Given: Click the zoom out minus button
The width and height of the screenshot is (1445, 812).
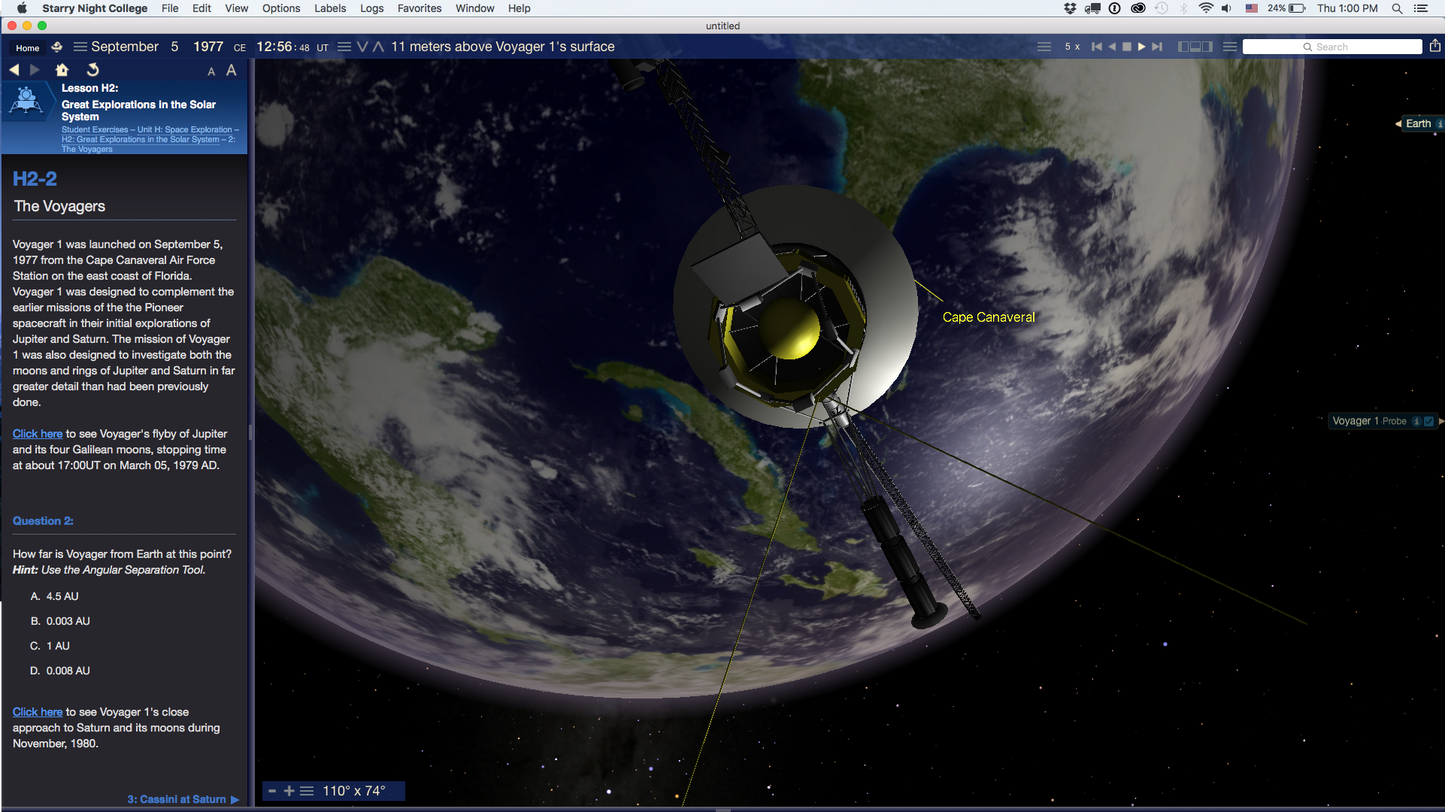Looking at the screenshot, I should (271, 791).
